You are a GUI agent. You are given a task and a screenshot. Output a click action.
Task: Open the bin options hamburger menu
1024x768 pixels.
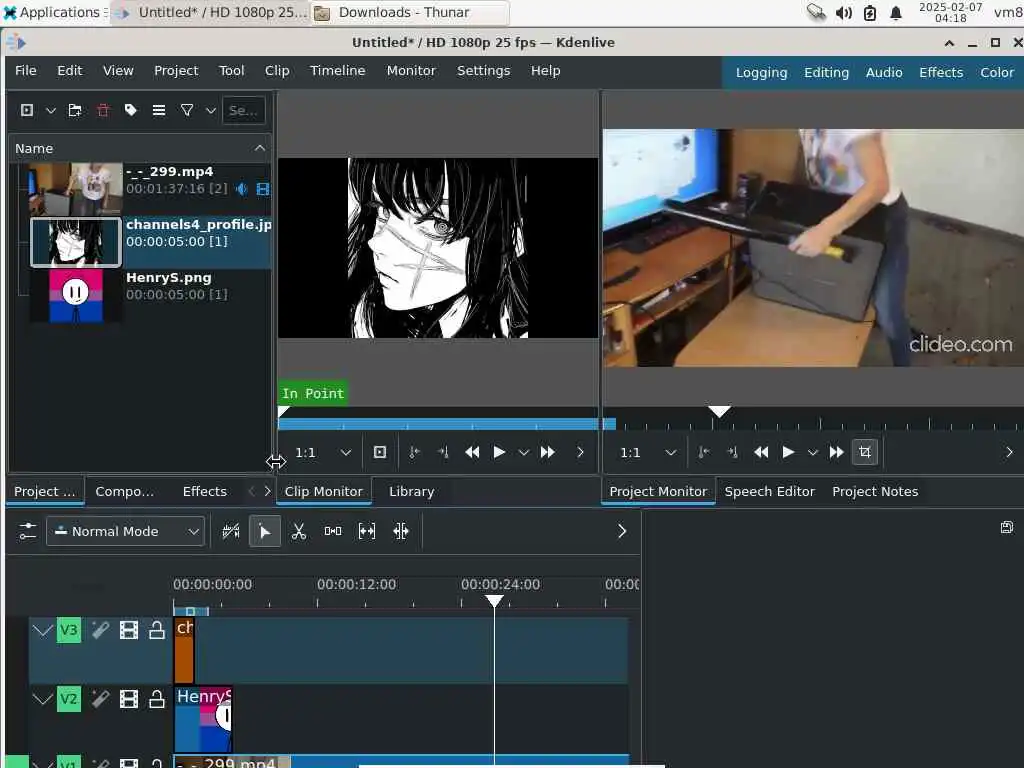point(159,110)
